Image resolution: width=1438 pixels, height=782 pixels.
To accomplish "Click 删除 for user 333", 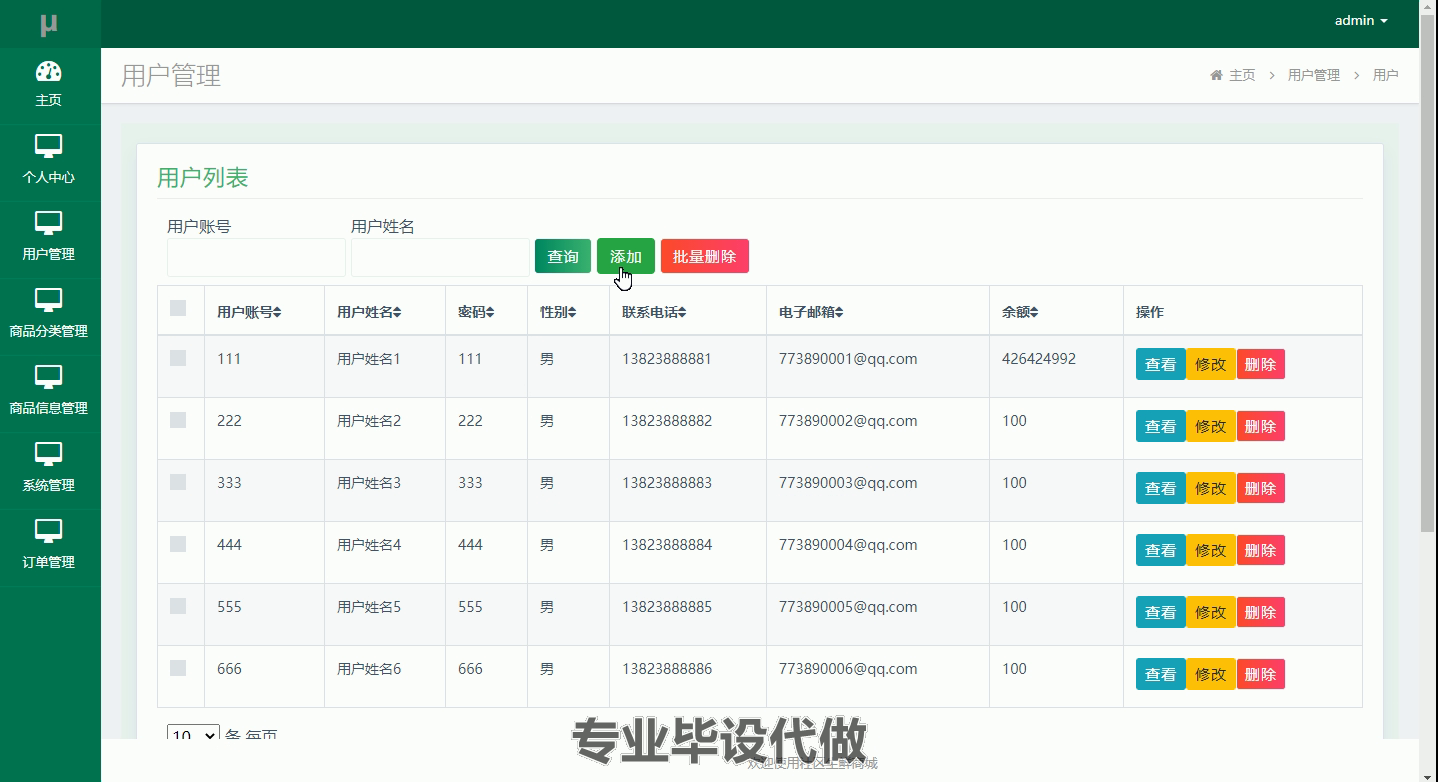I will (1261, 488).
